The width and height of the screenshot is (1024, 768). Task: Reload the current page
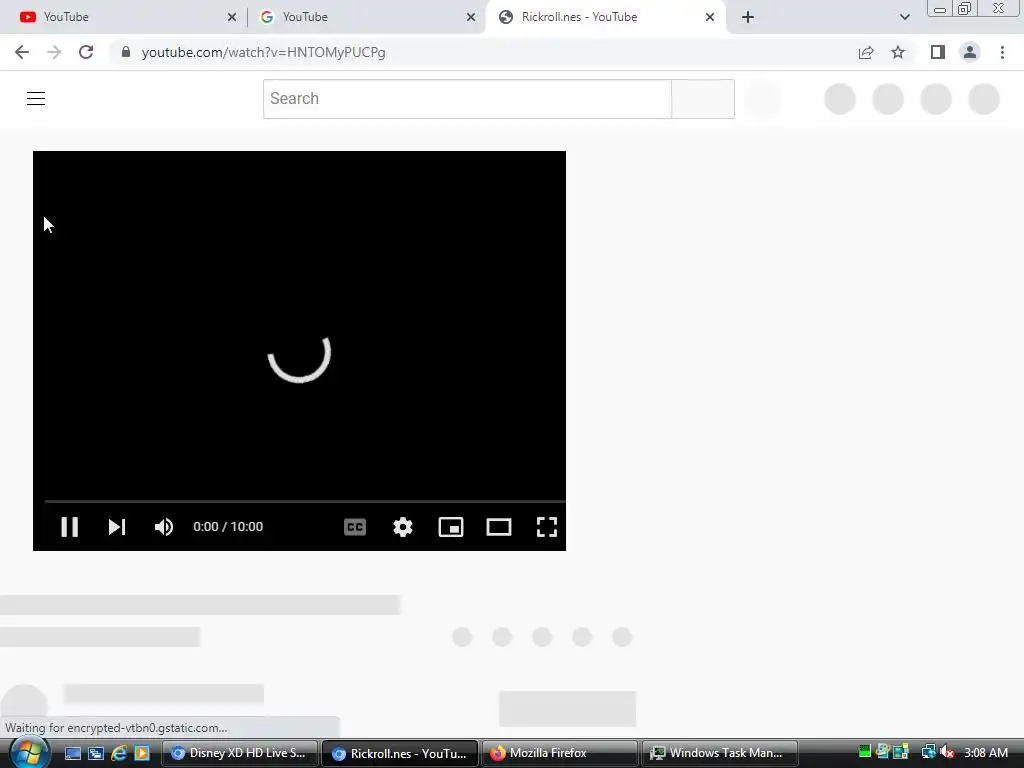coord(86,52)
